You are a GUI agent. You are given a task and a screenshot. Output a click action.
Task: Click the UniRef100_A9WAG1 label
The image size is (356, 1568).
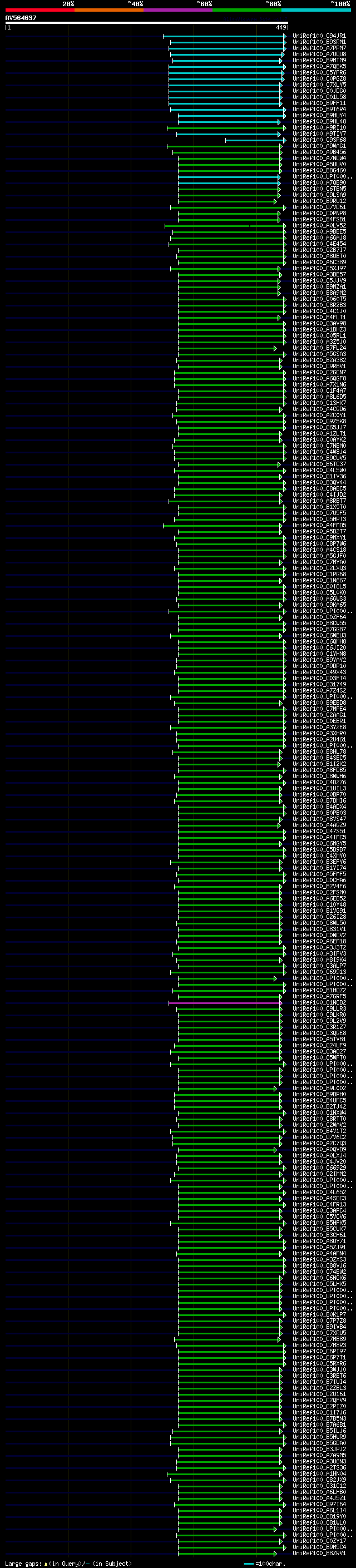[319, 146]
